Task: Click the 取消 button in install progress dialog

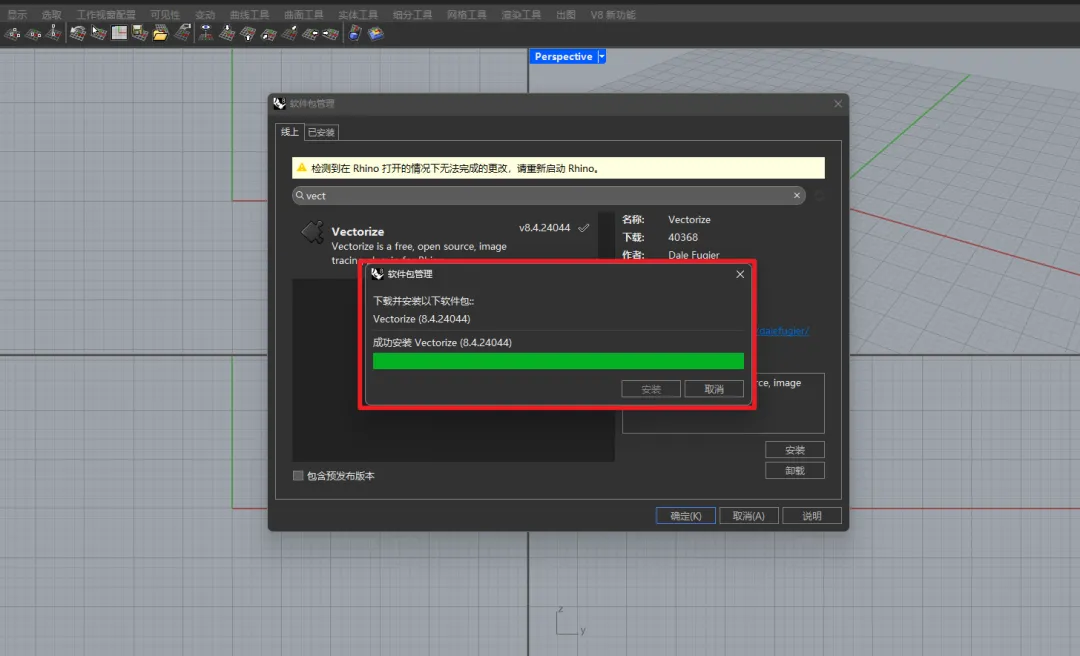Action: click(x=714, y=389)
